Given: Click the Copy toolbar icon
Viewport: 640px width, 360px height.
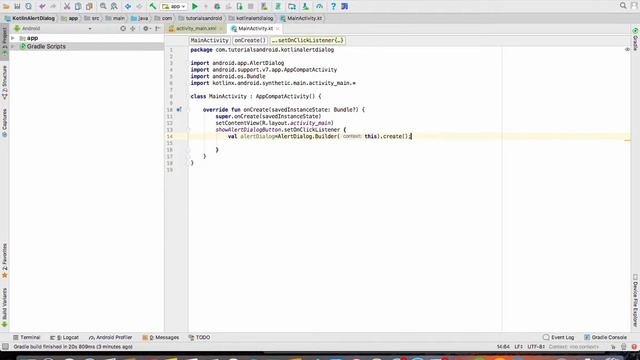Looking at the screenshot, I should click(x=78, y=6).
